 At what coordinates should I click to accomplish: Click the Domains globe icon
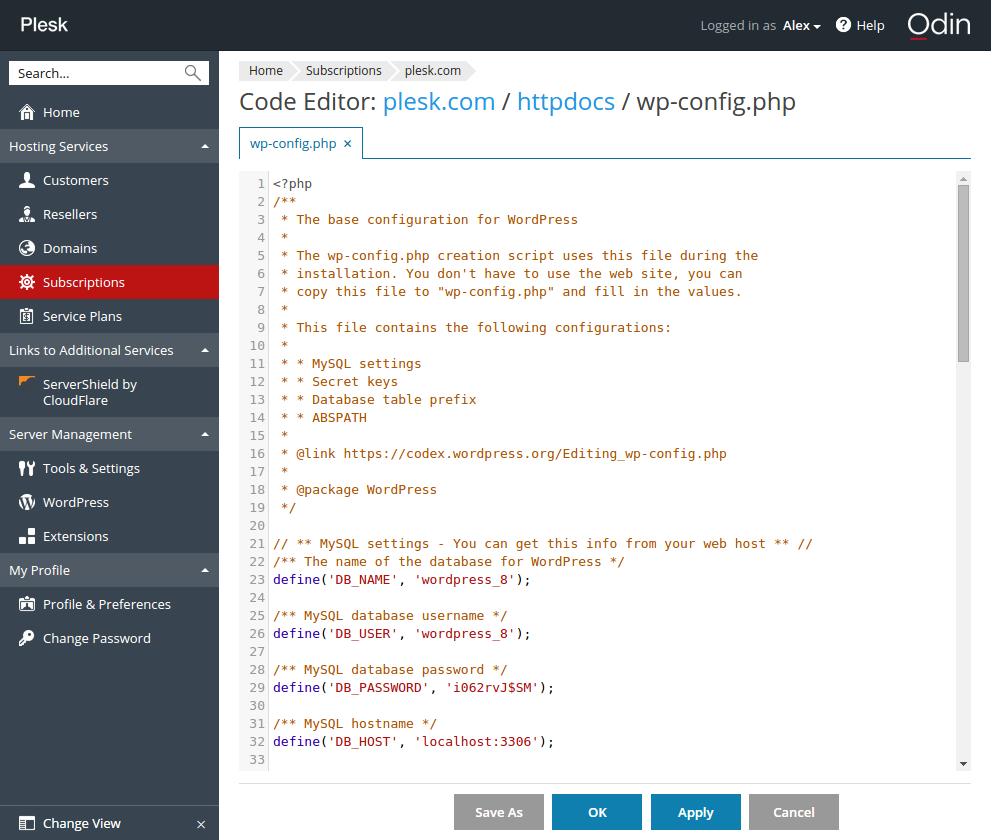pos(27,248)
